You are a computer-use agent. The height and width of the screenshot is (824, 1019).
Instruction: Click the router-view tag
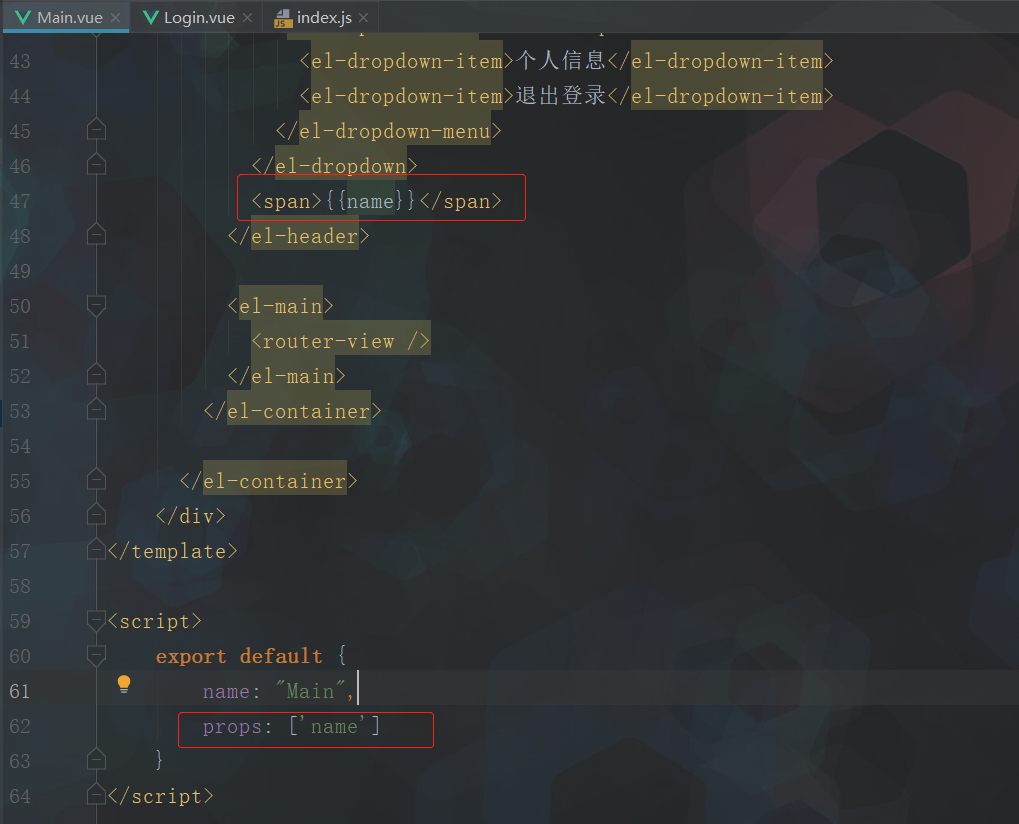341,341
